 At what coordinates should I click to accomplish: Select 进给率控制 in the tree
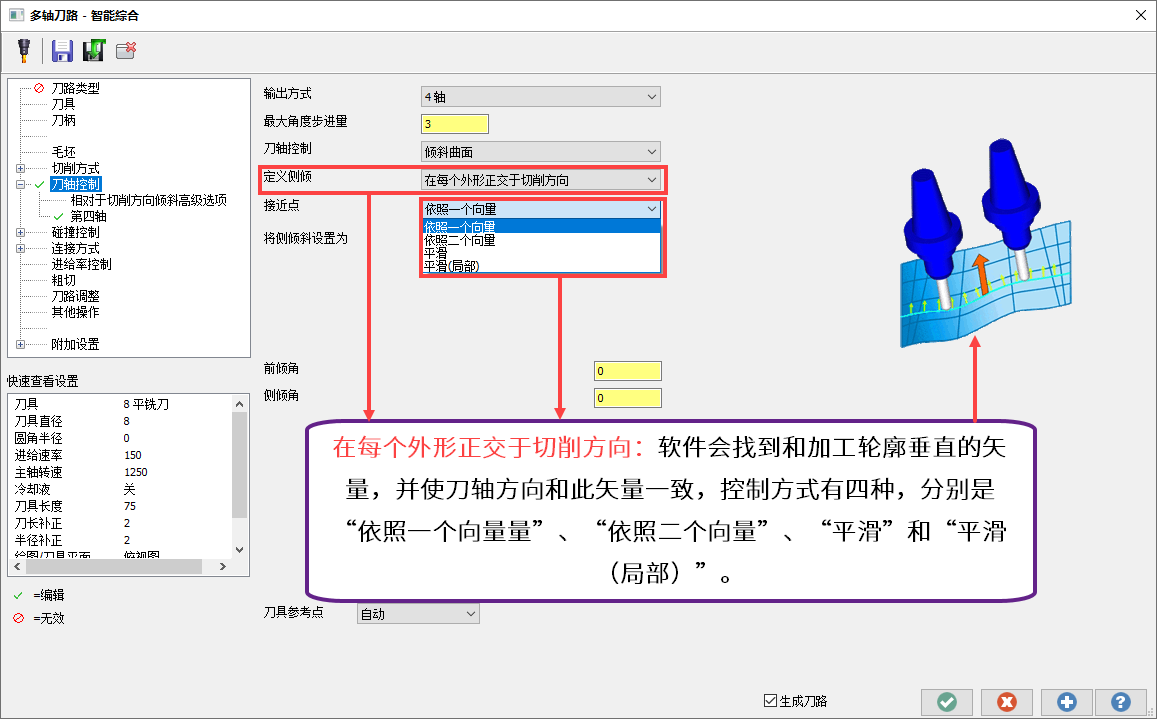[81, 264]
